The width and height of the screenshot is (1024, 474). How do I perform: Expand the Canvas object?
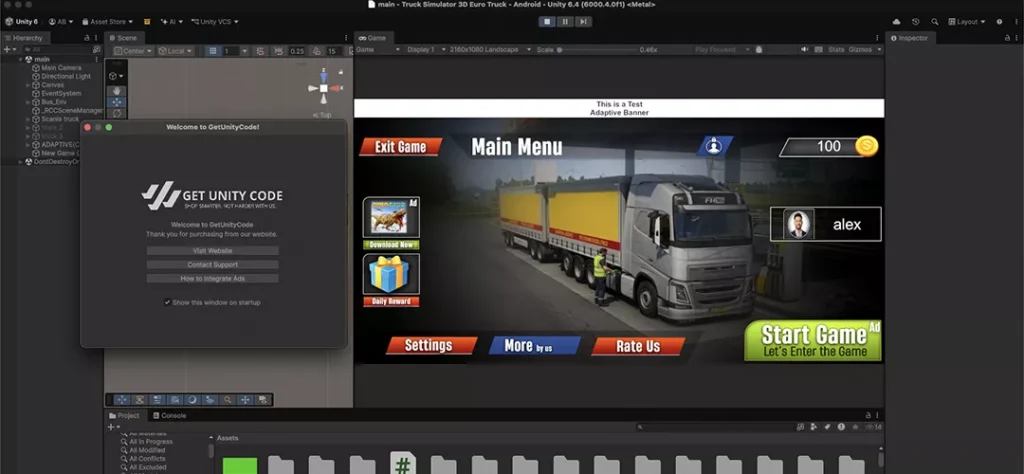click(28, 85)
